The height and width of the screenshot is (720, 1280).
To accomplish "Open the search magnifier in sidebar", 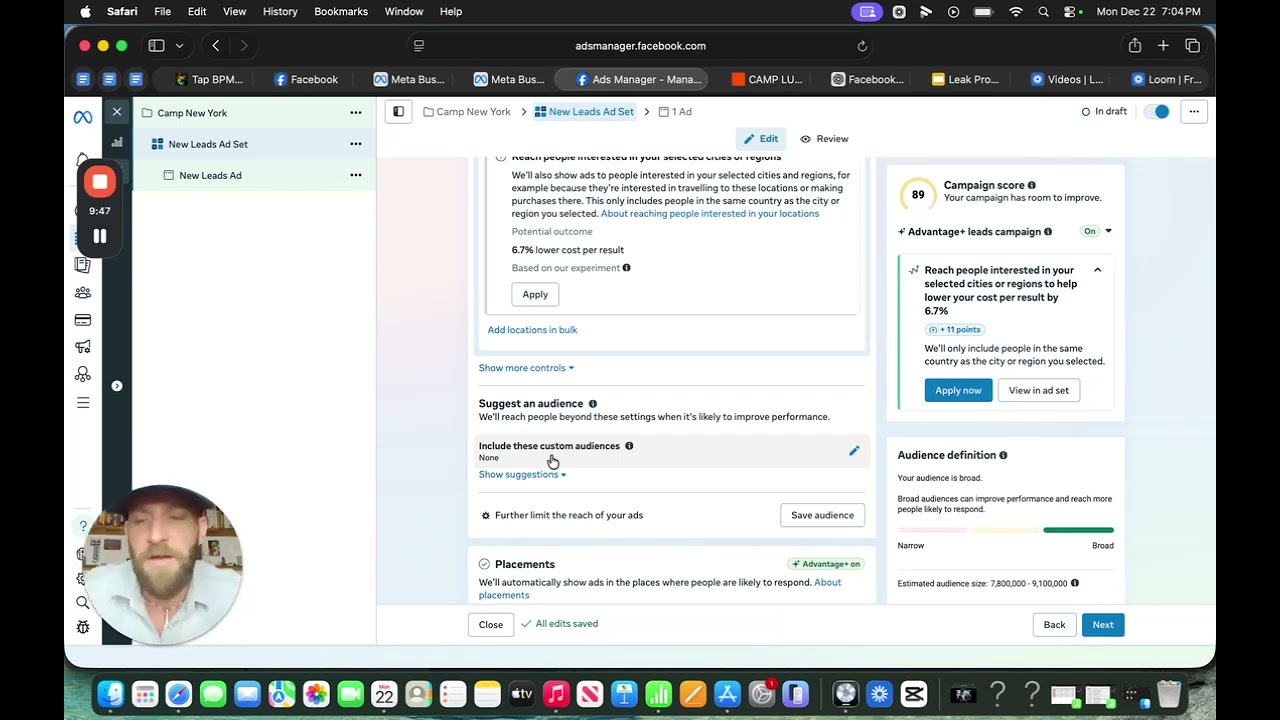I will (x=83, y=602).
